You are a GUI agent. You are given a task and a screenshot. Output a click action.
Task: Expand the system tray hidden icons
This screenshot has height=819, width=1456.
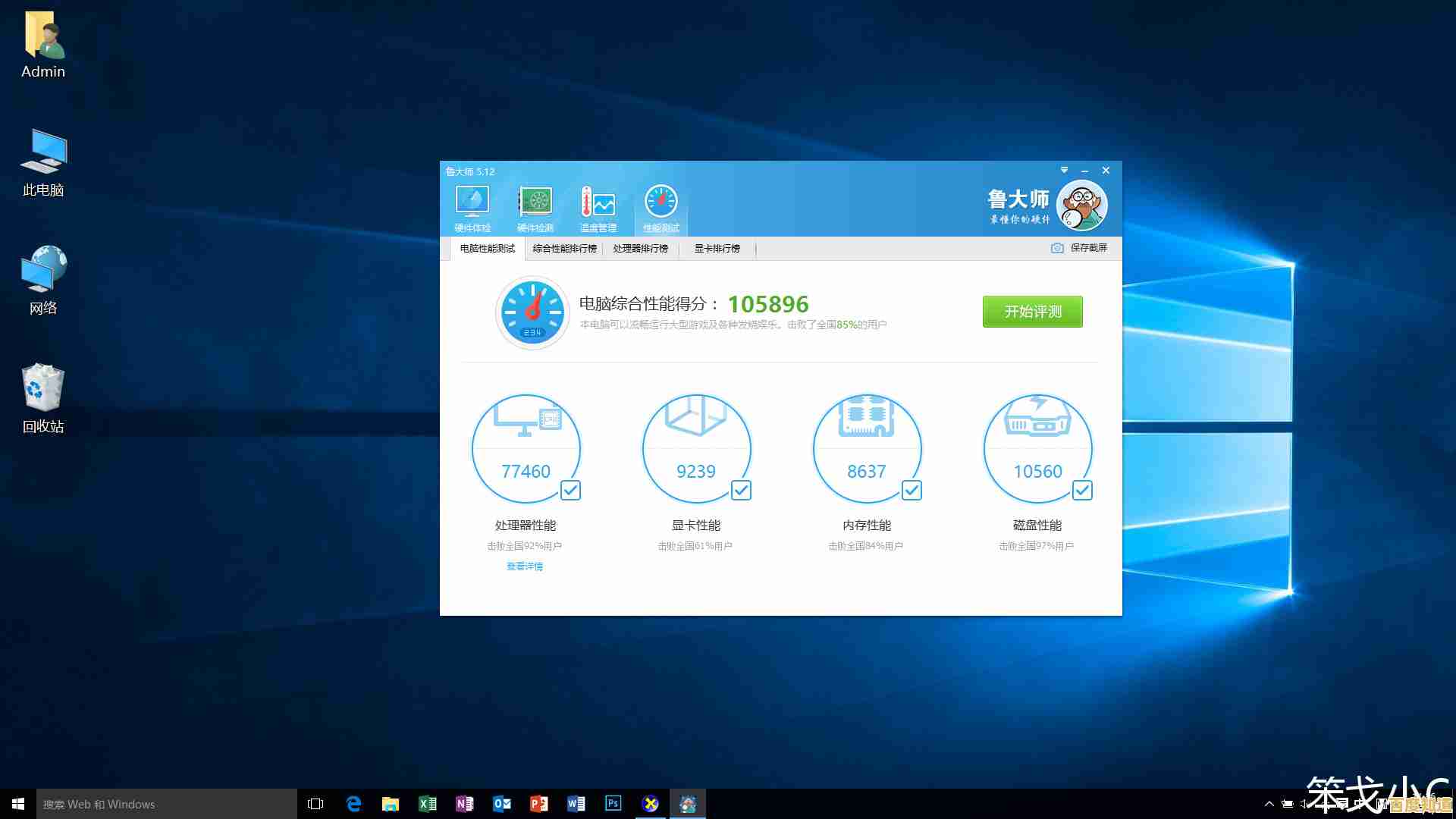(x=1269, y=804)
